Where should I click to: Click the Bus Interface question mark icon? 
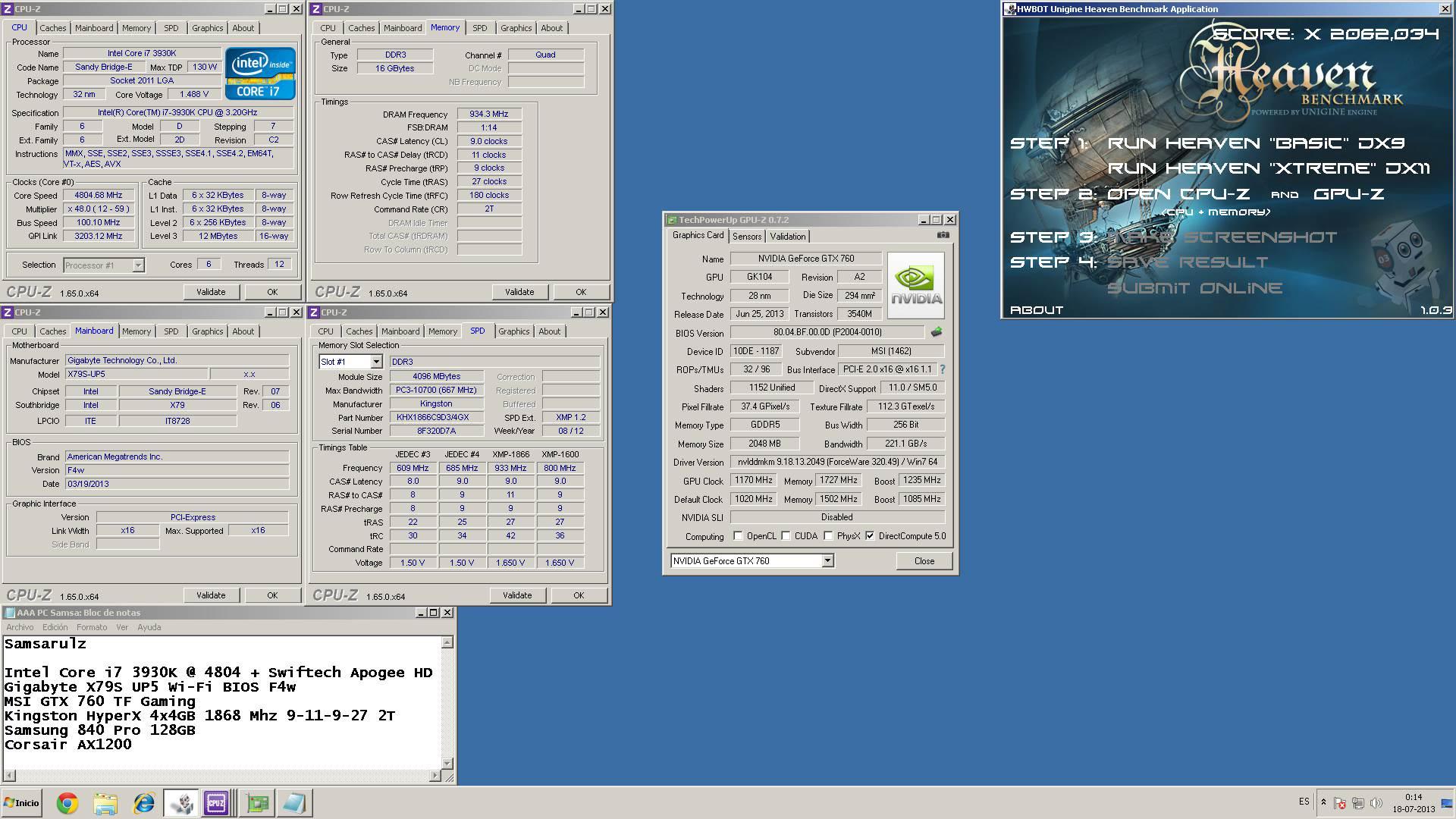(943, 369)
